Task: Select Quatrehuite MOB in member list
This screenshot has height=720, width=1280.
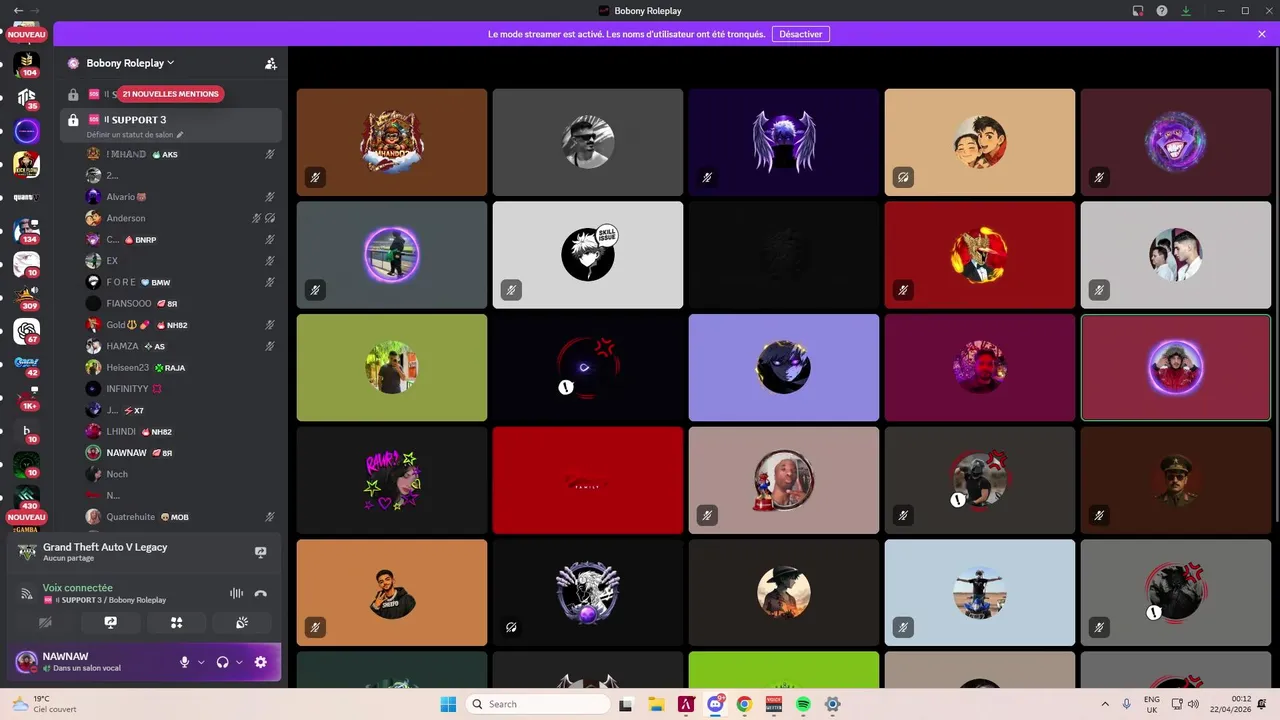Action: pyautogui.click(x=180, y=517)
